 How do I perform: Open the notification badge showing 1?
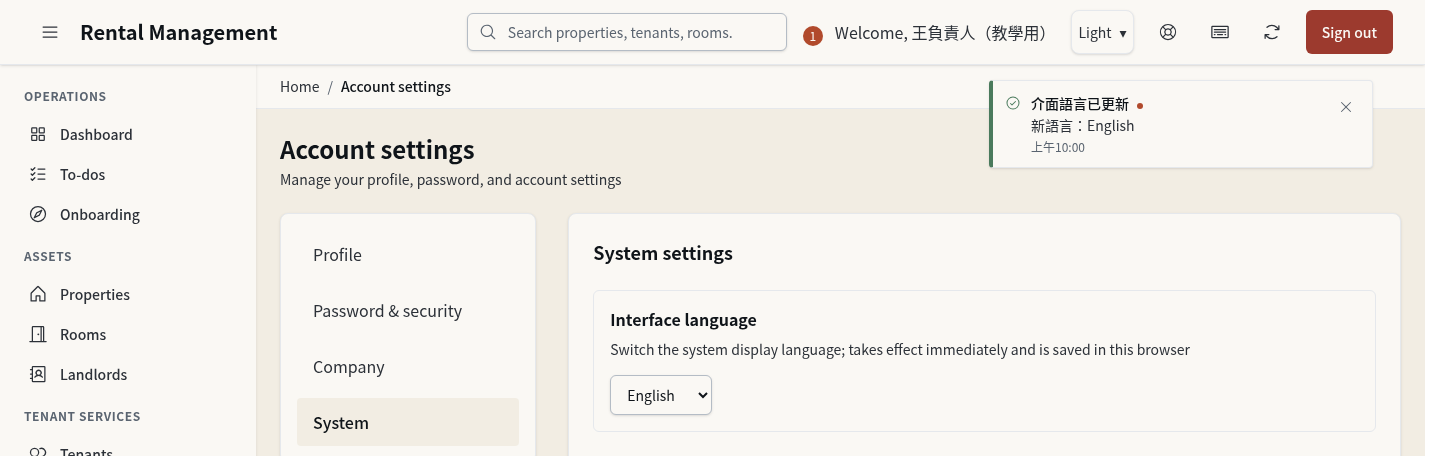tap(813, 36)
